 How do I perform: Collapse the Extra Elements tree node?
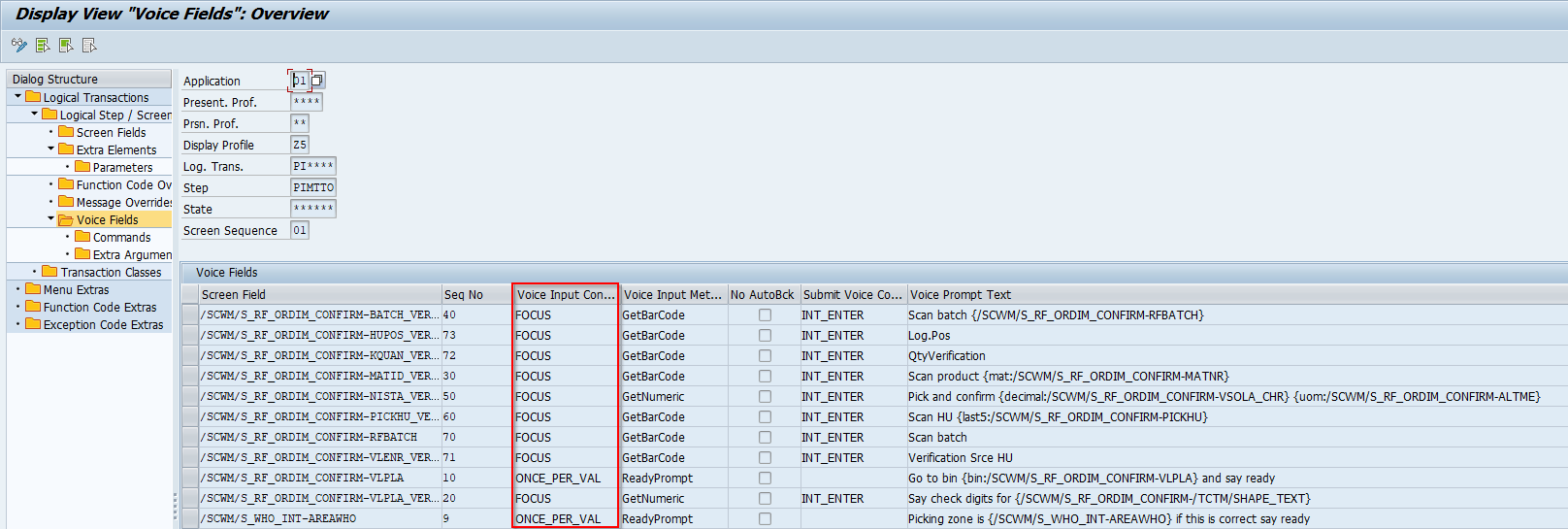(x=51, y=149)
